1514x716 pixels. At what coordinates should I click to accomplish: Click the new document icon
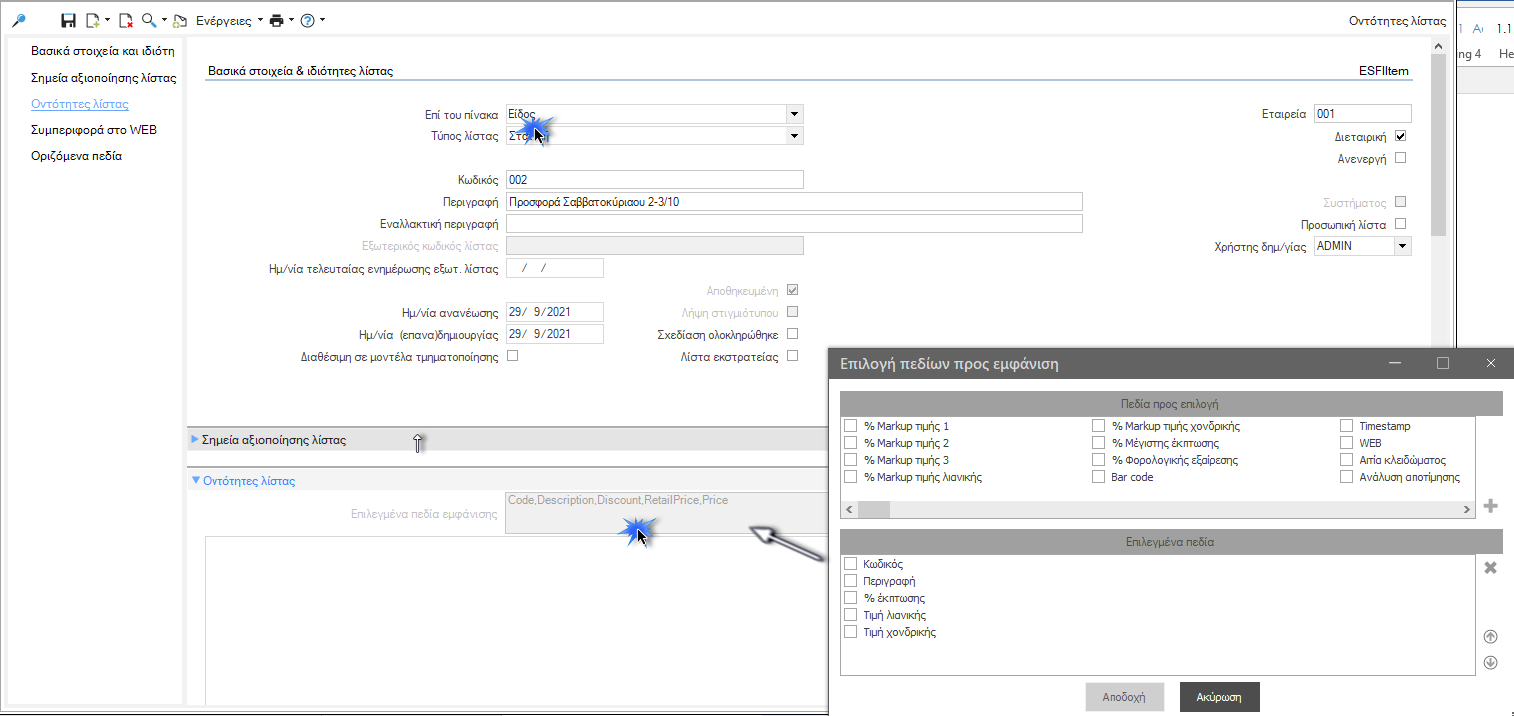pos(93,20)
